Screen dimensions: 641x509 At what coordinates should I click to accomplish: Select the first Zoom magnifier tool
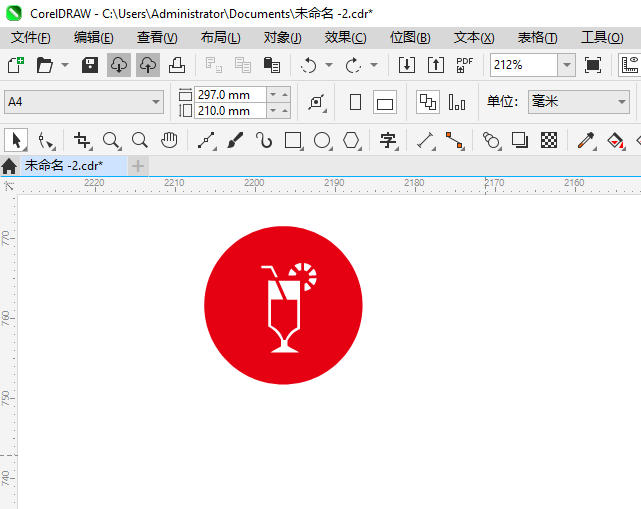click(111, 141)
